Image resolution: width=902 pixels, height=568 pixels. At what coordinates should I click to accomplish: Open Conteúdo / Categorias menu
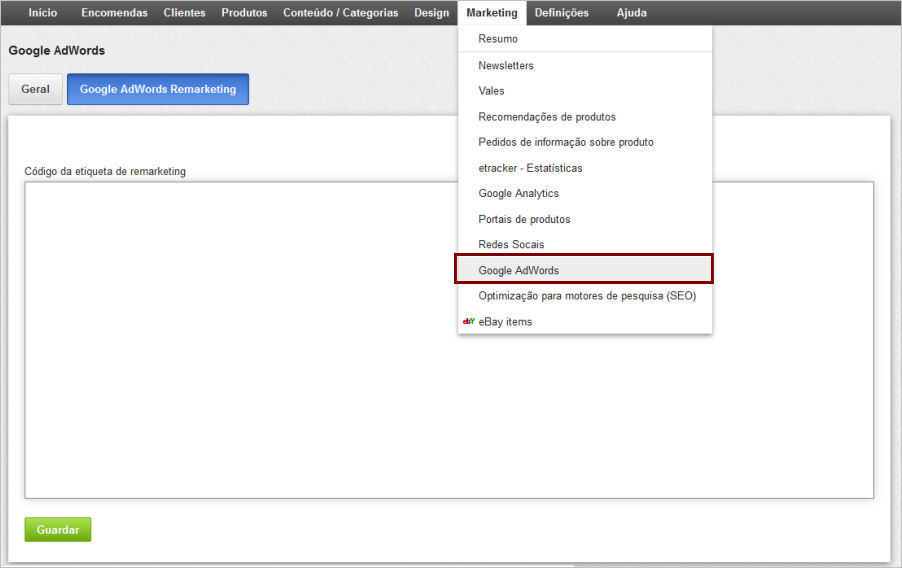[x=341, y=13]
